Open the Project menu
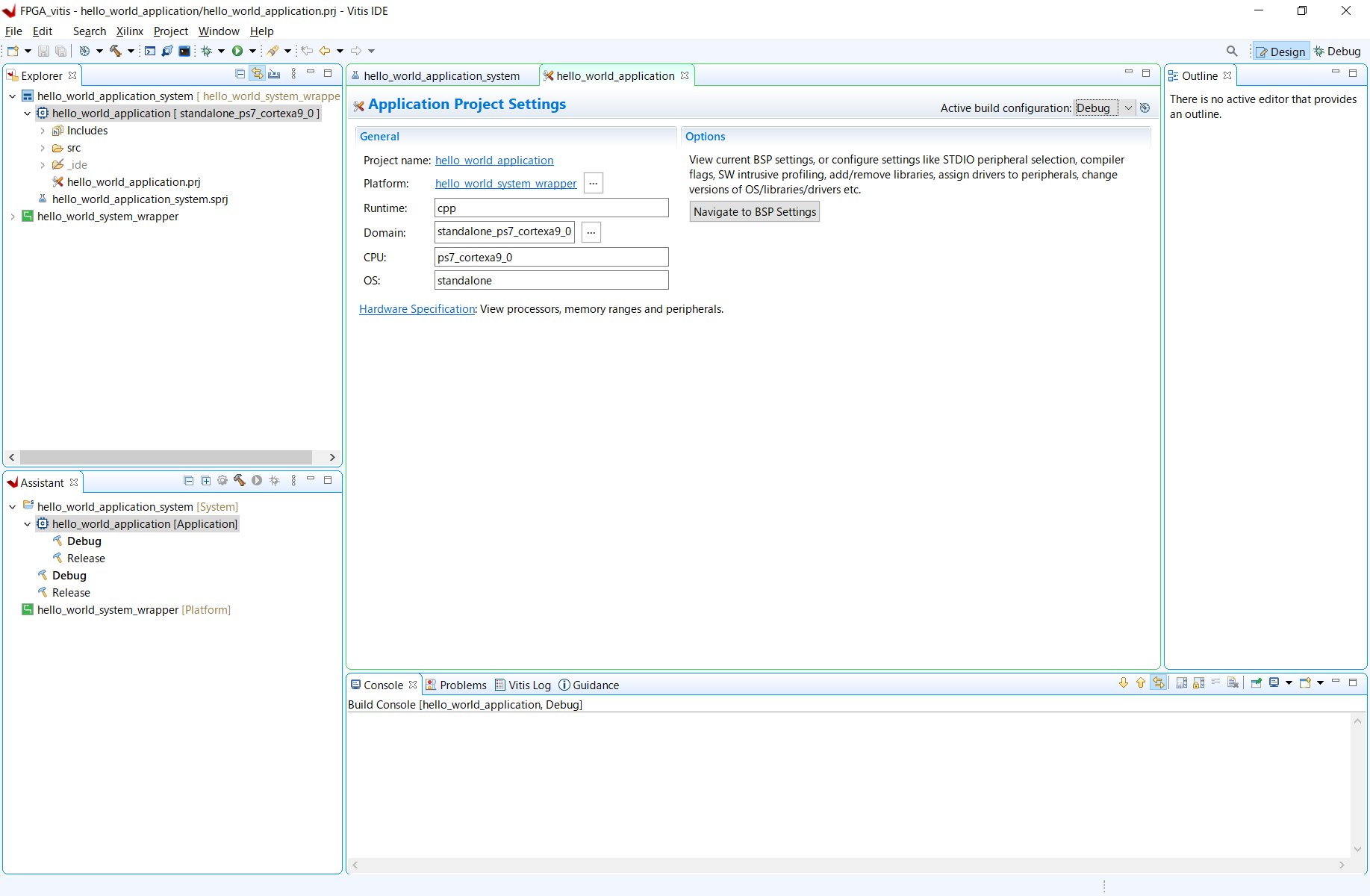The width and height of the screenshot is (1370, 896). coord(170,31)
